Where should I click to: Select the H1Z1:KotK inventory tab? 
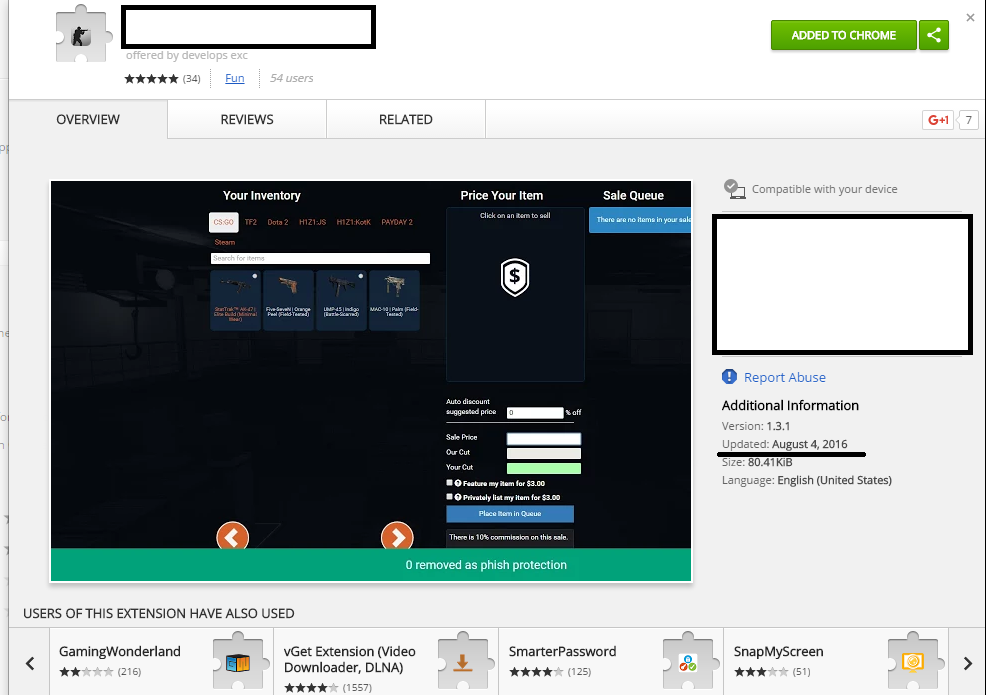(353, 222)
